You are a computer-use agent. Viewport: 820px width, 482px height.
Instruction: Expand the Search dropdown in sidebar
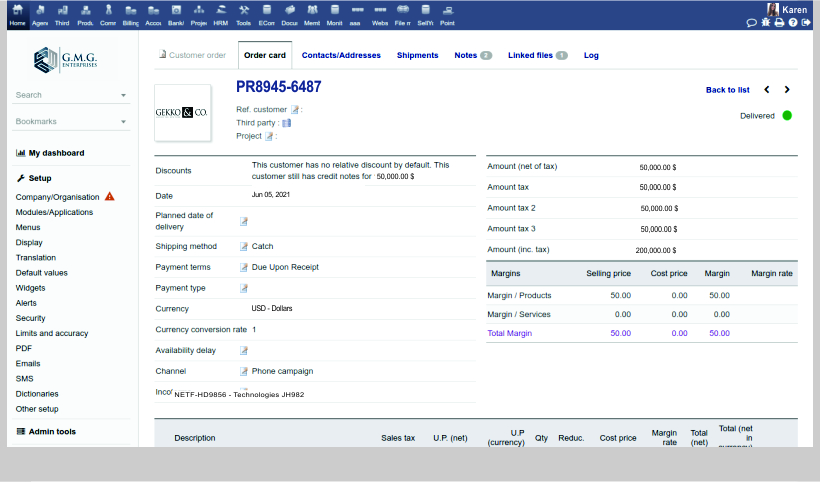(123, 96)
